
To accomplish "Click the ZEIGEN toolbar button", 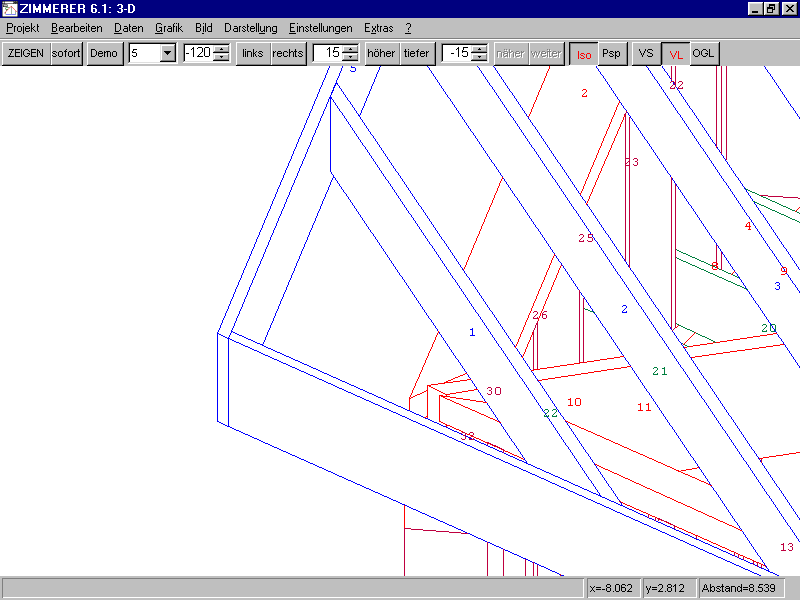I will click(26, 53).
